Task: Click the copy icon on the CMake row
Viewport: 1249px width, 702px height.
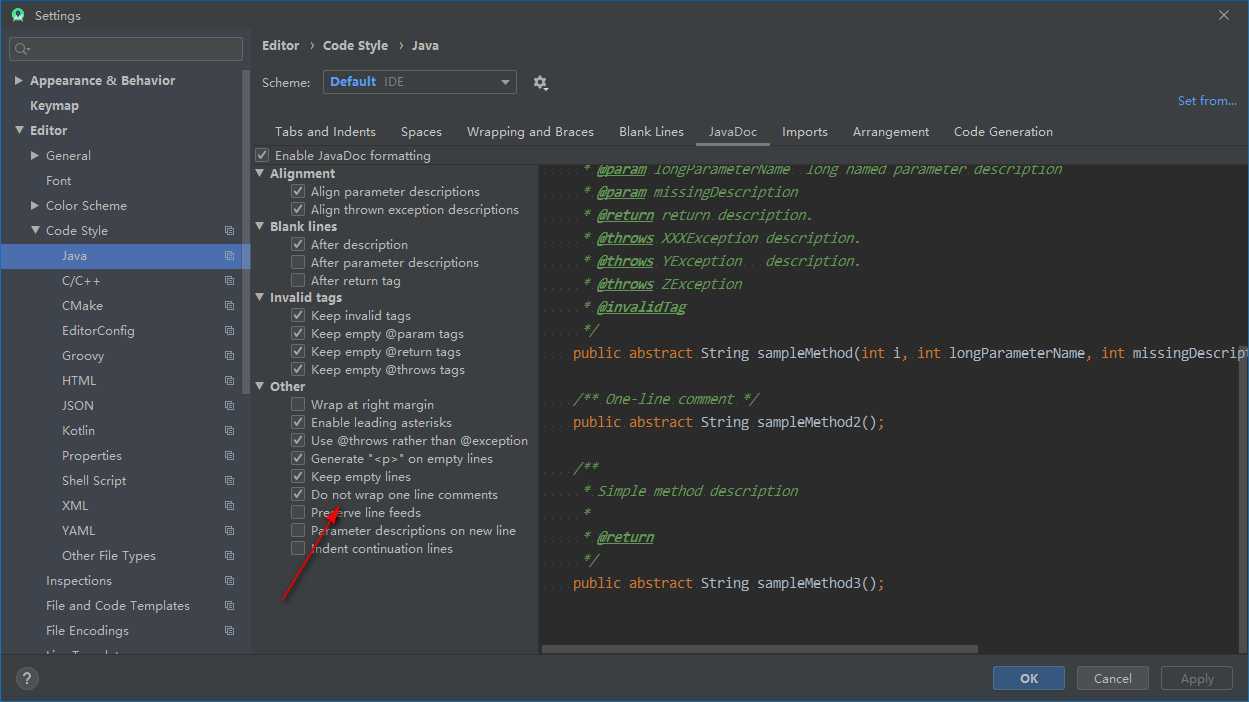Action: (229, 306)
